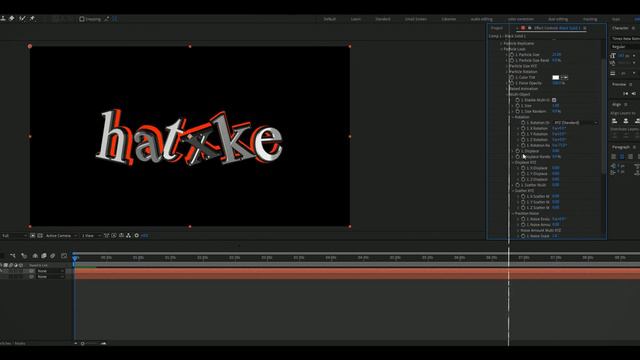Toggle stopwatch for 1. Plane Opacity
The image size is (640, 360).
[x=511, y=83]
